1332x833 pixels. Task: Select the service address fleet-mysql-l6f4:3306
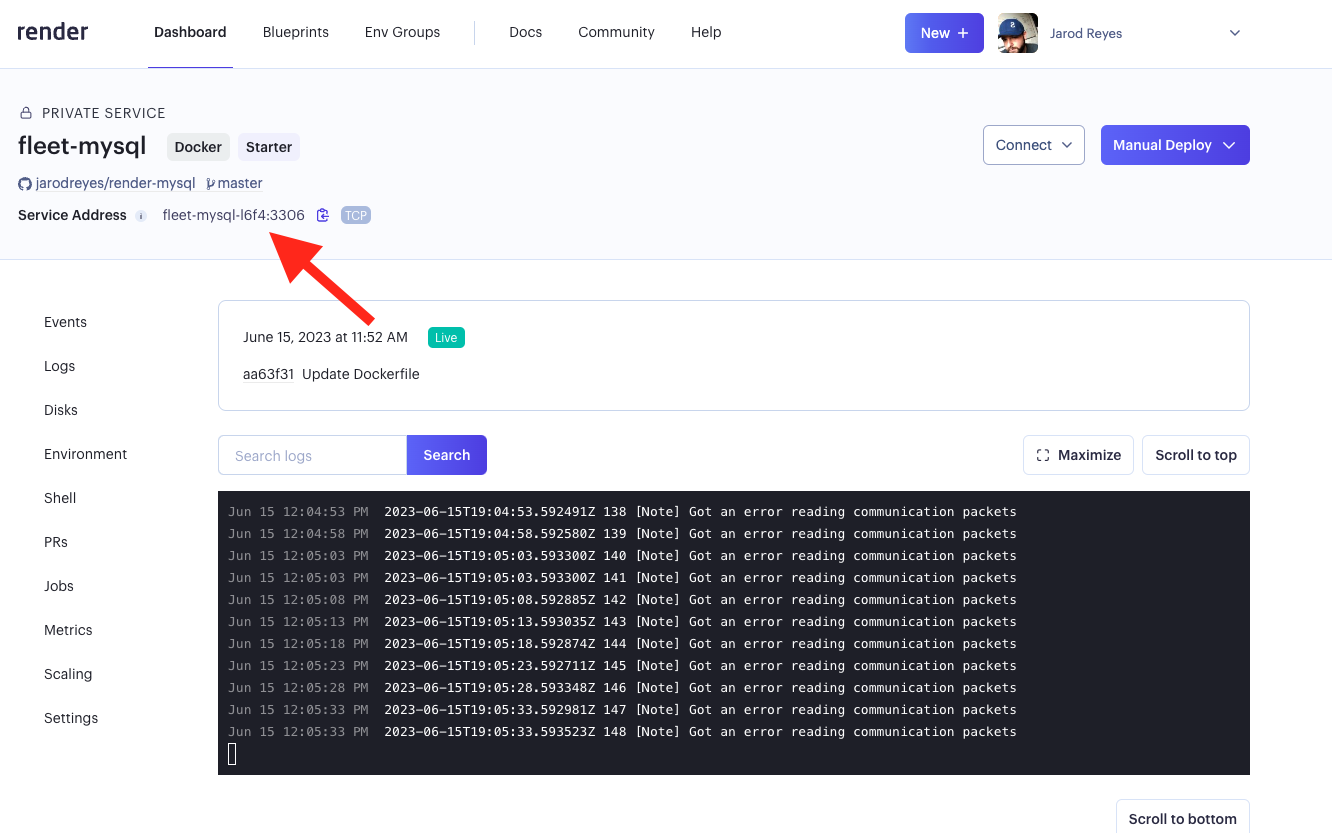click(x=234, y=215)
